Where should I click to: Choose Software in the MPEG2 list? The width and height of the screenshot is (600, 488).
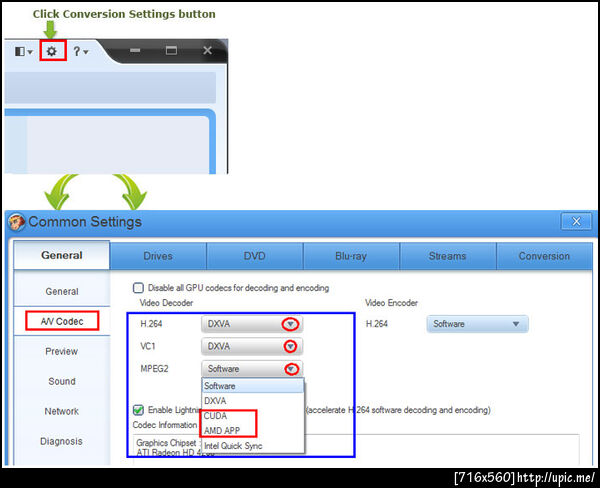[253, 386]
